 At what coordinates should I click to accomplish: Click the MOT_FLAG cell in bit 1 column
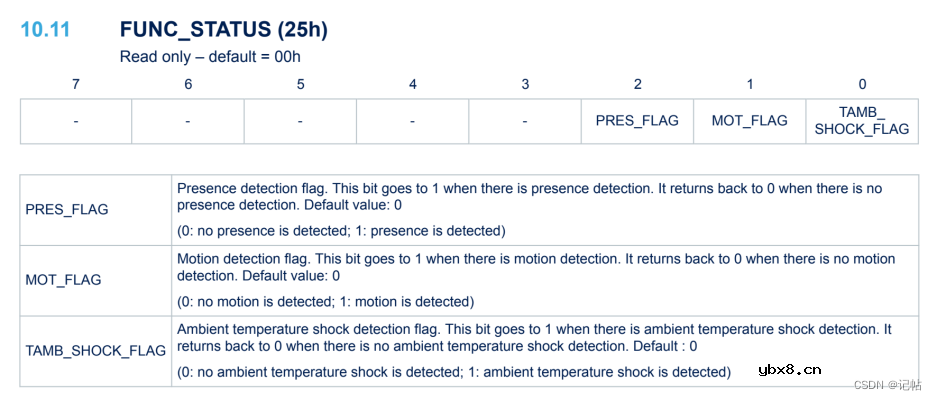click(749, 121)
